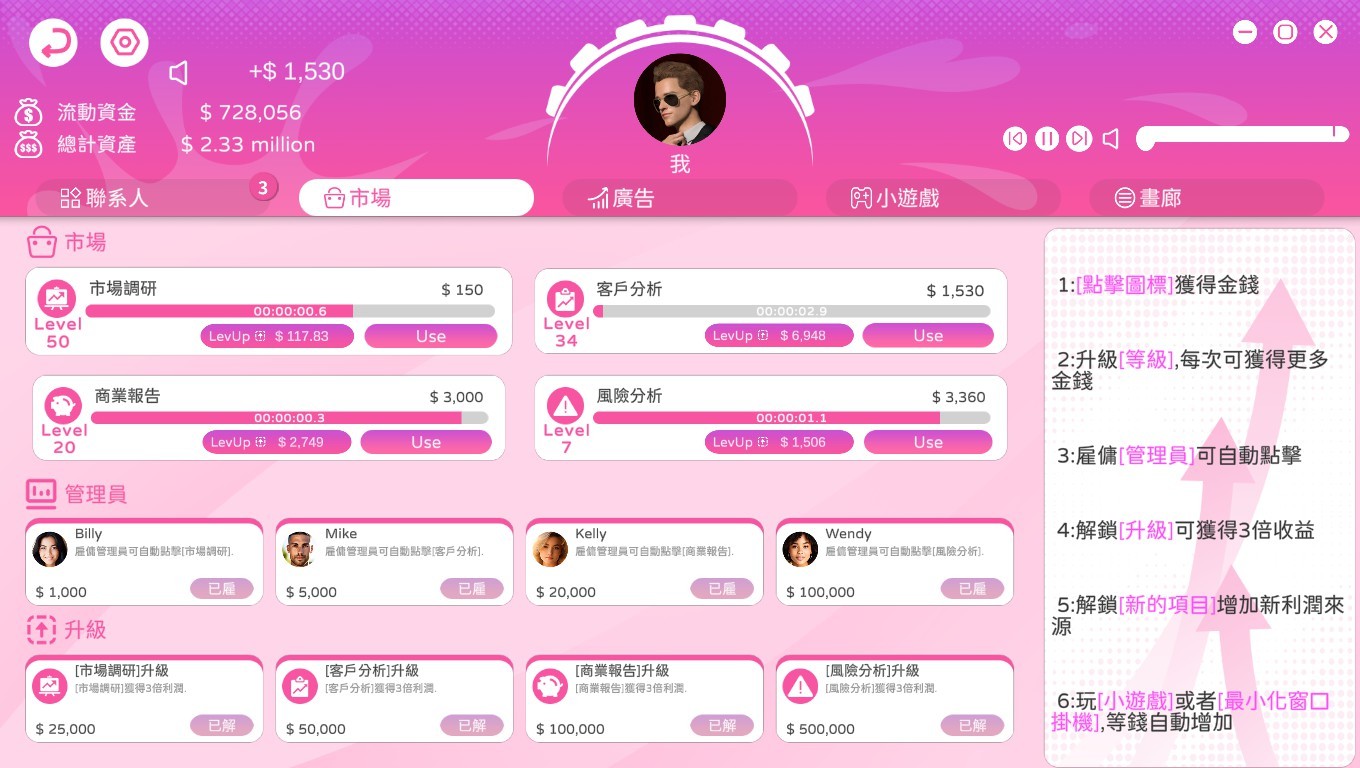Click the music volume slider
Image resolution: width=1360 pixels, height=768 pixels.
tap(1243, 134)
